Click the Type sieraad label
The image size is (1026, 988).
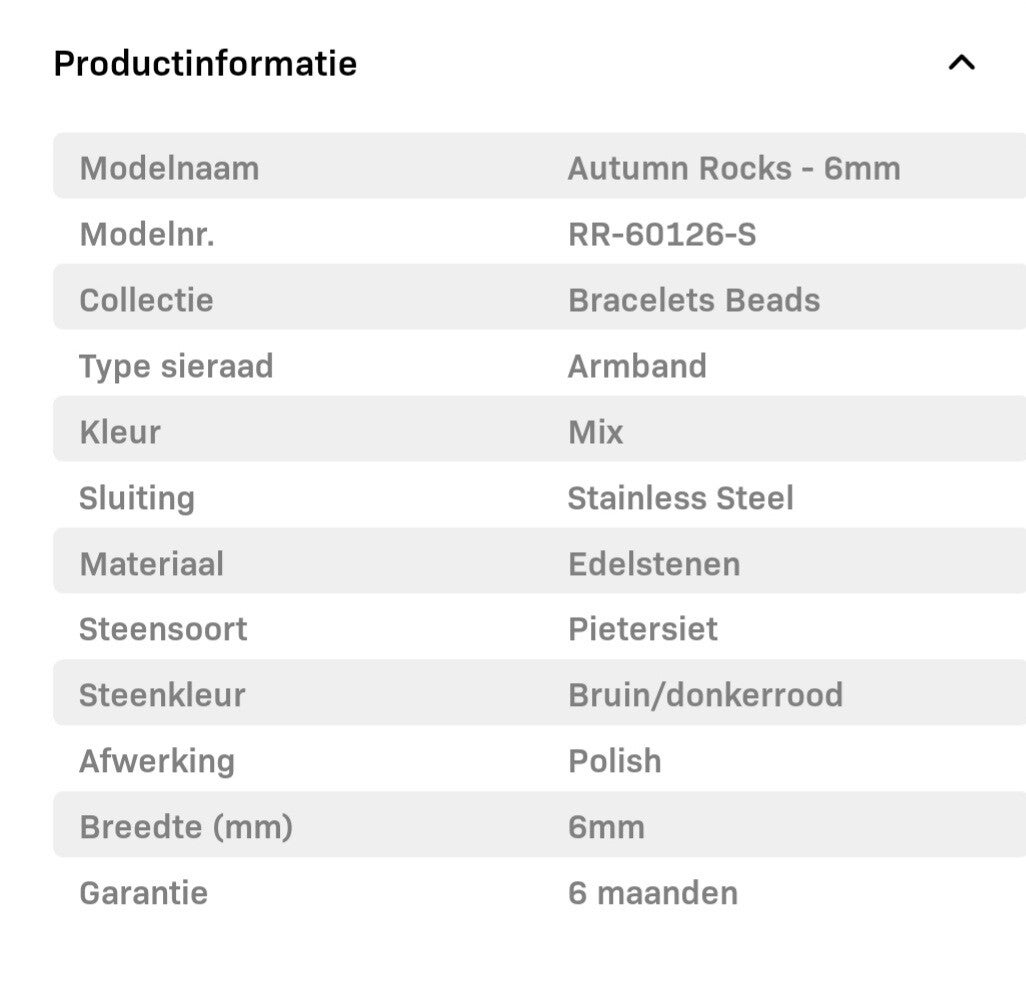point(176,366)
